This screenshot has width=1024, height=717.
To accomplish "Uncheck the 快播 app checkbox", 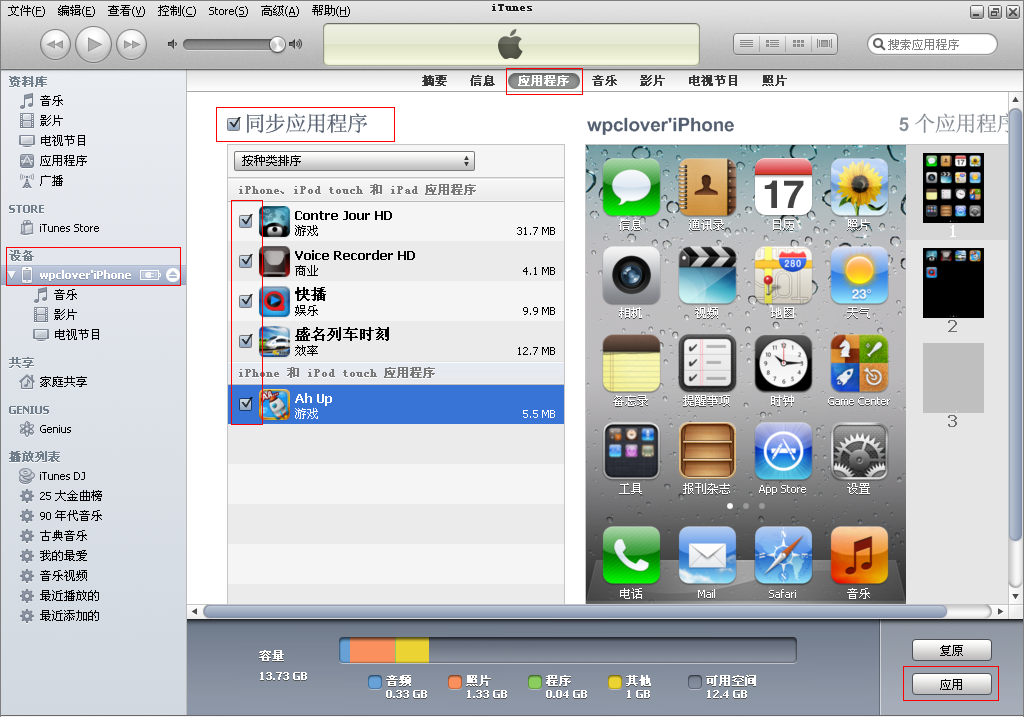I will 246,300.
